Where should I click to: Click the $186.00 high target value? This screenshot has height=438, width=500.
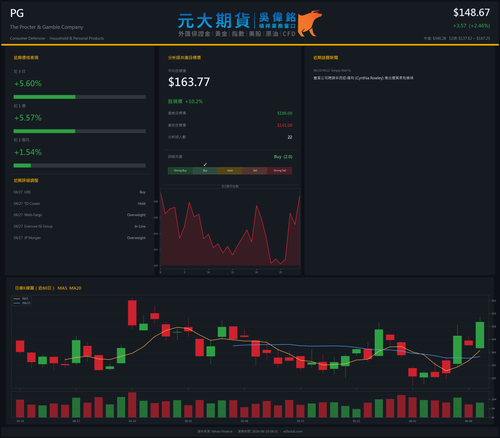point(285,113)
